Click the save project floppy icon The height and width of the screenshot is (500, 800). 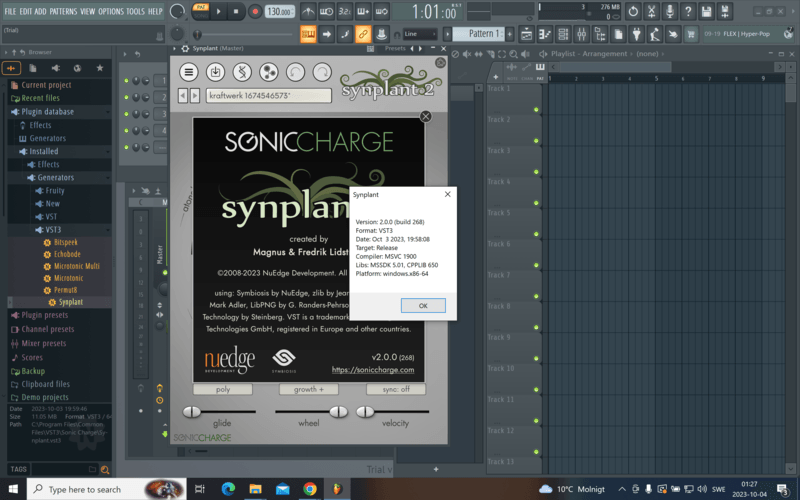[707, 11]
